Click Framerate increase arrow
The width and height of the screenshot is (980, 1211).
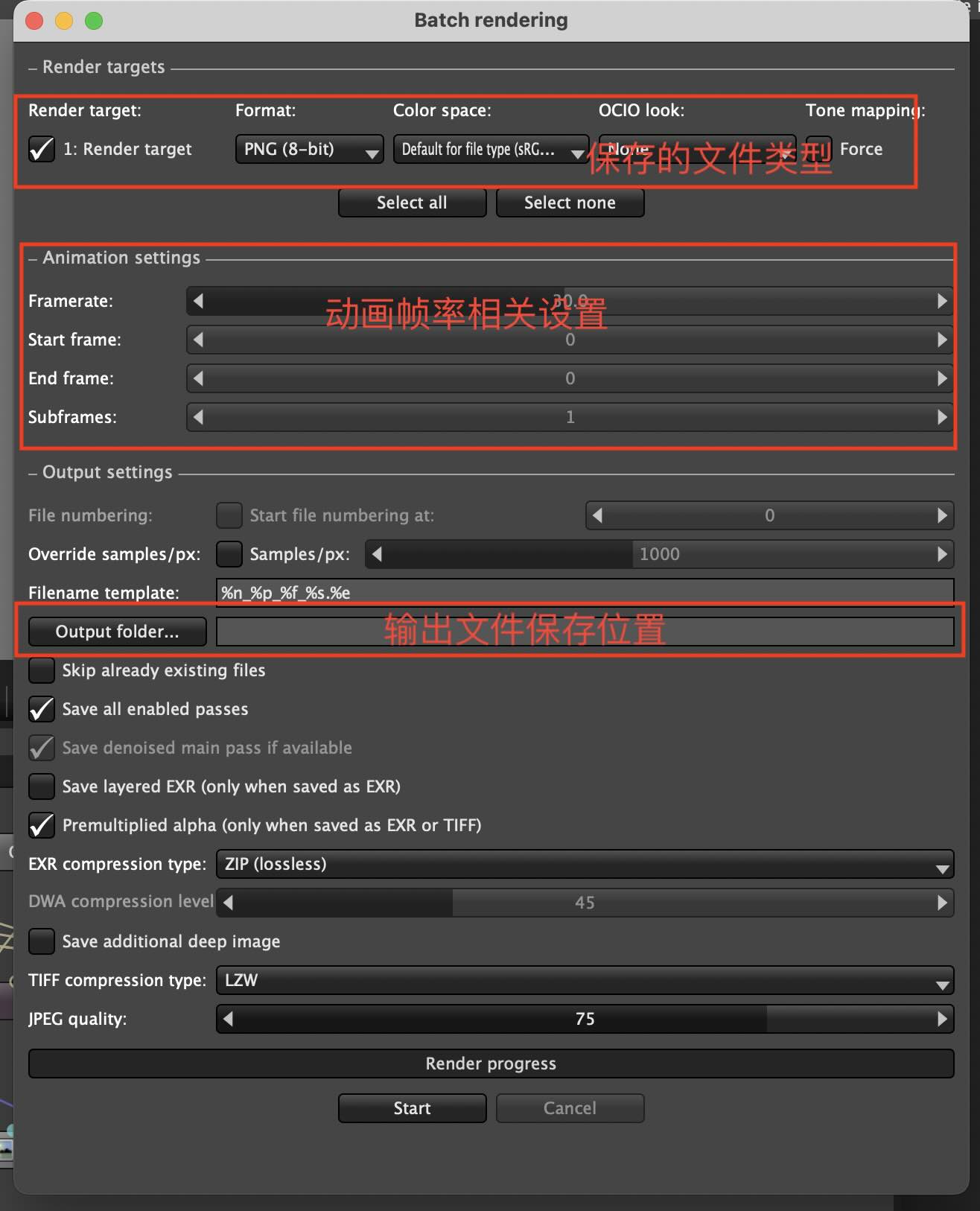point(942,301)
